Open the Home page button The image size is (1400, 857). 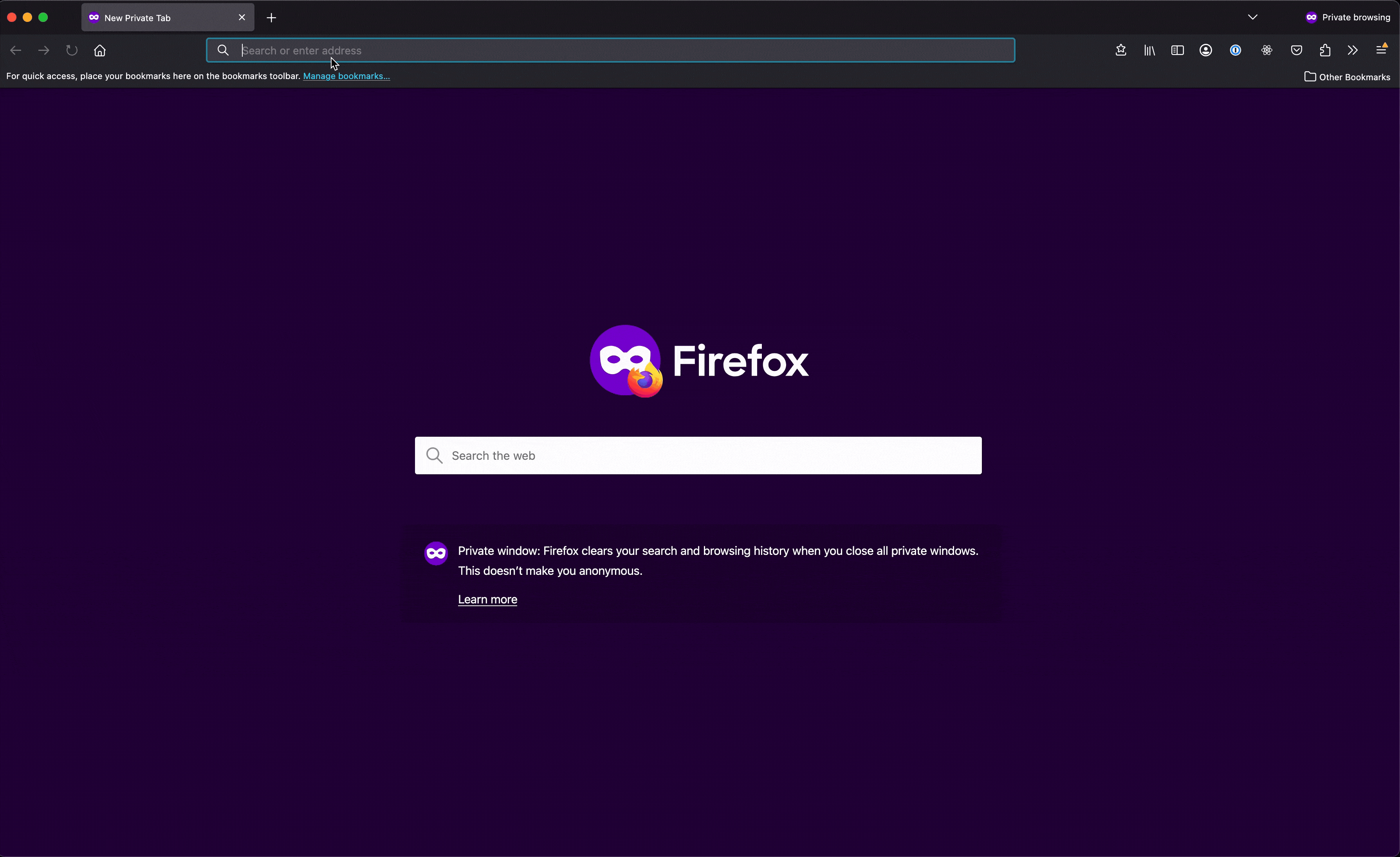(x=100, y=50)
